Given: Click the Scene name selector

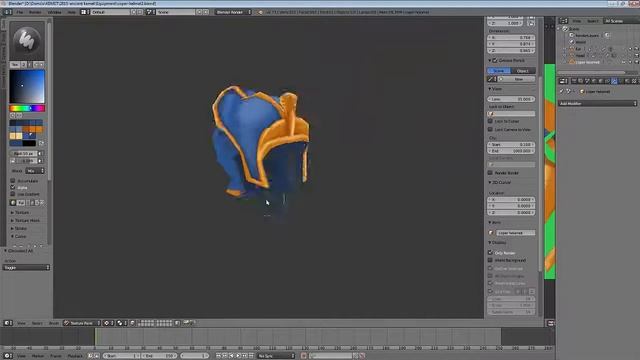Looking at the screenshot, I should coord(176,12).
